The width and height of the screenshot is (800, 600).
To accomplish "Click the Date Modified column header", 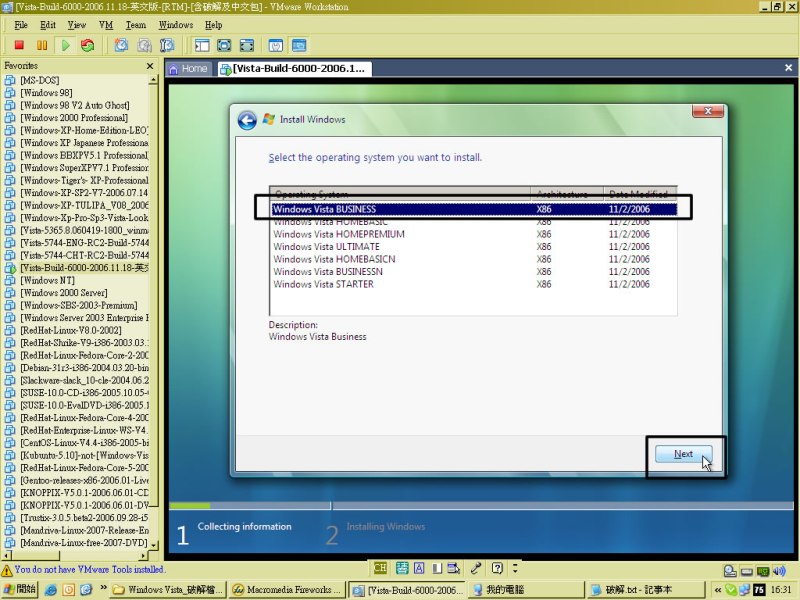I will pos(640,193).
